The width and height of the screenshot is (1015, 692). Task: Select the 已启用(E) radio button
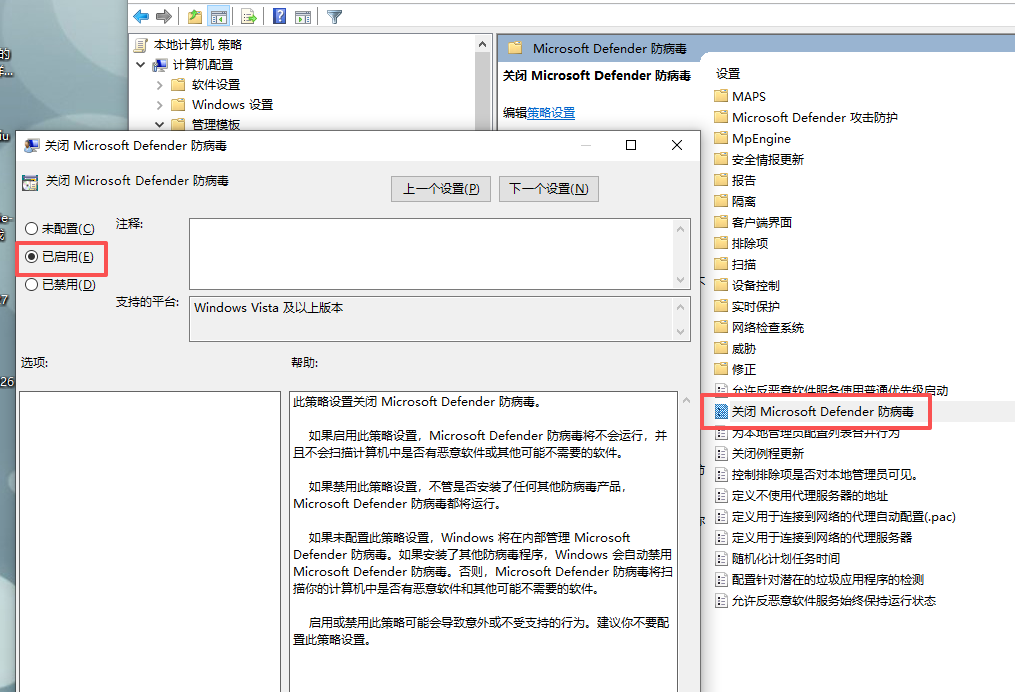pos(31,256)
